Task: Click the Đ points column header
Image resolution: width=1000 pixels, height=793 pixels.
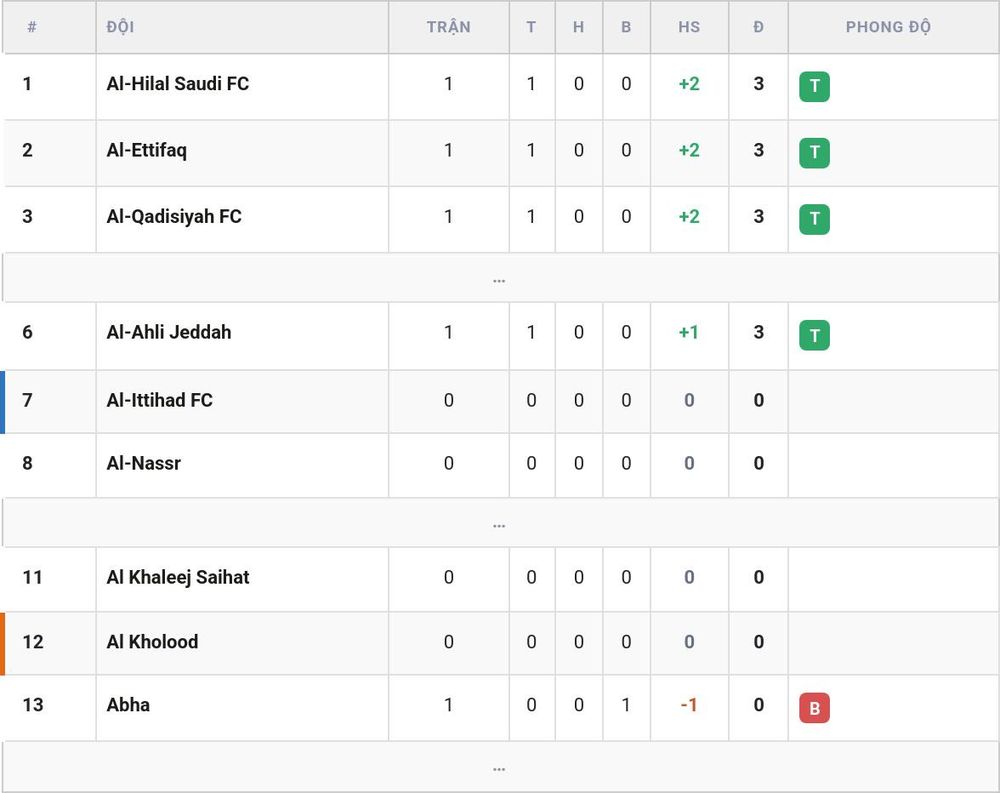Action: 758,27
